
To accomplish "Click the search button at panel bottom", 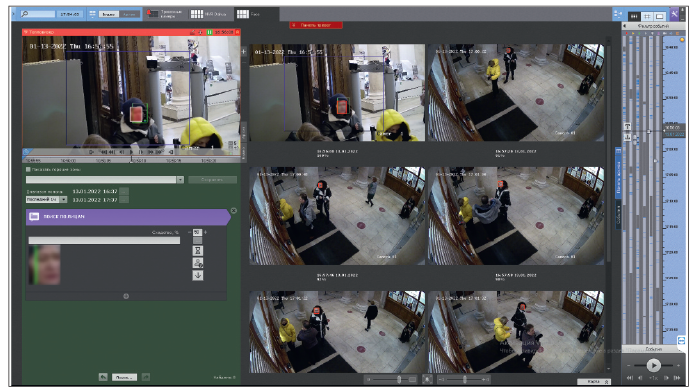I will click(124, 377).
